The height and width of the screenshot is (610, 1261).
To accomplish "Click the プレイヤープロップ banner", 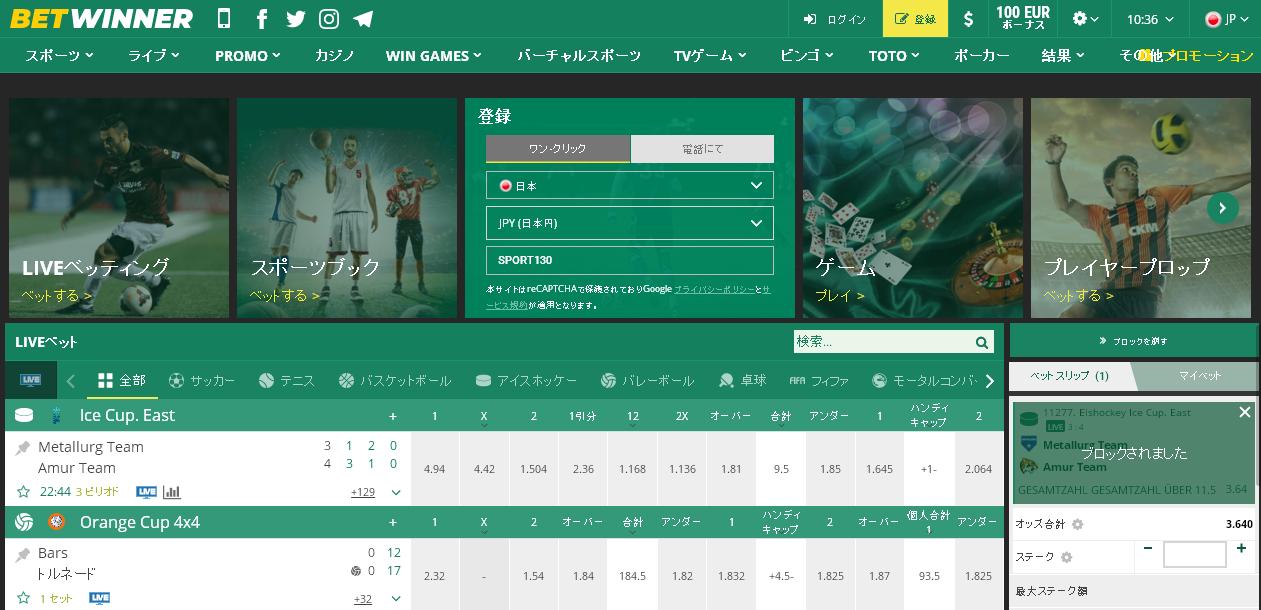I will click(x=1141, y=208).
